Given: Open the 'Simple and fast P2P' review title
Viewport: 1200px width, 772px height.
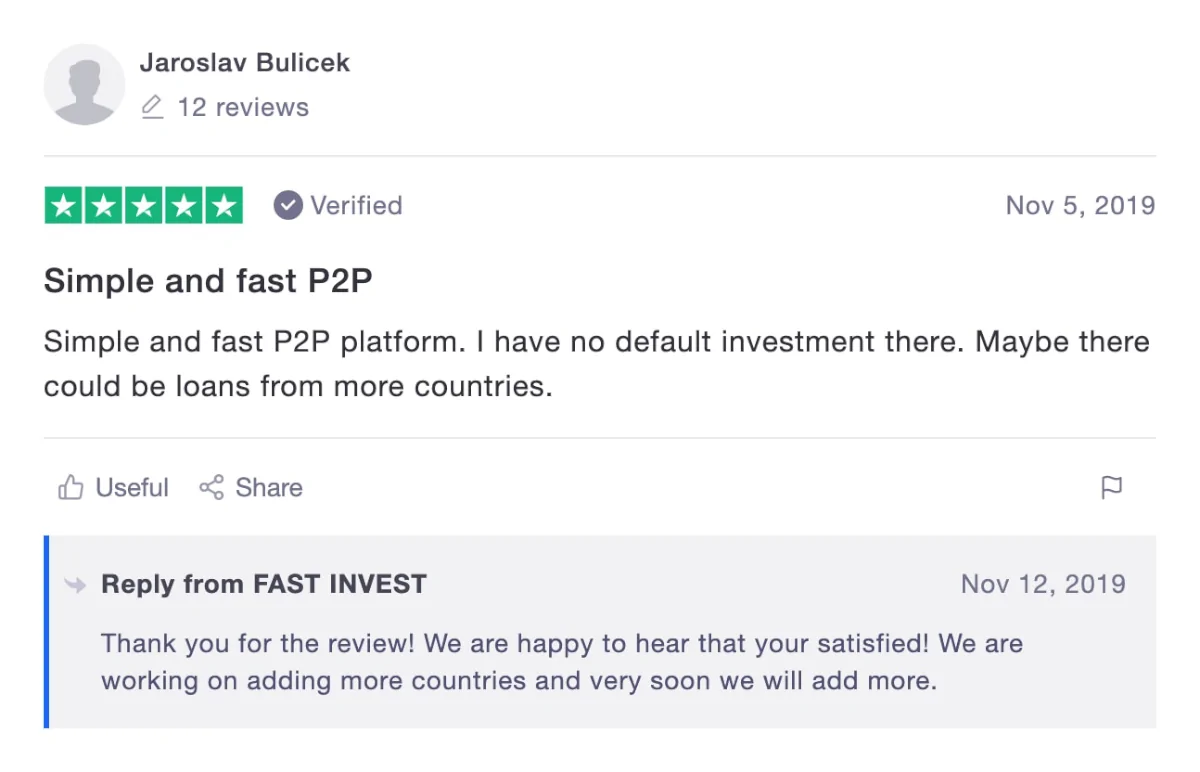Looking at the screenshot, I should [x=208, y=281].
